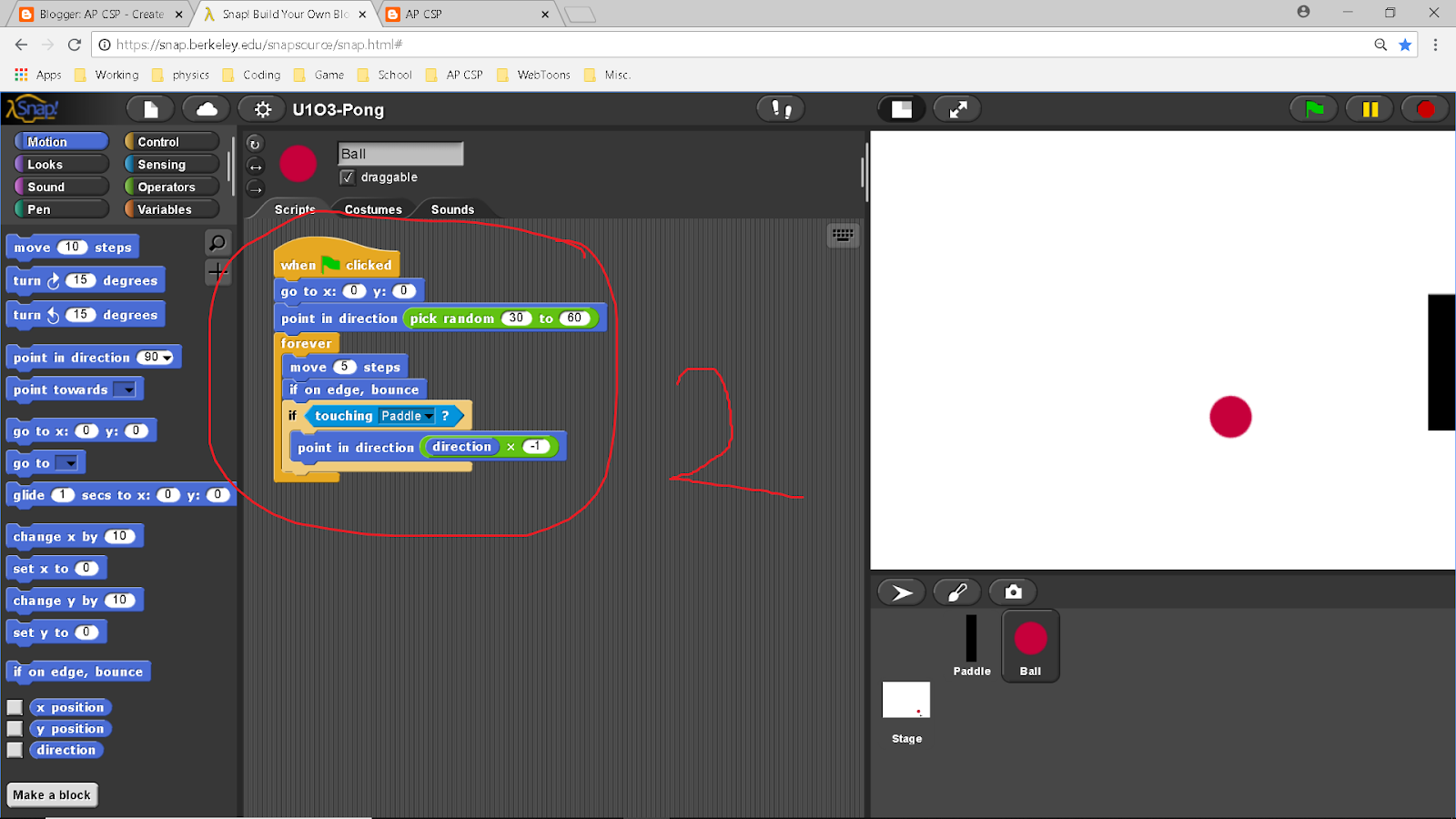Click the 'move 10 steps' palette block

click(x=73, y=248)
